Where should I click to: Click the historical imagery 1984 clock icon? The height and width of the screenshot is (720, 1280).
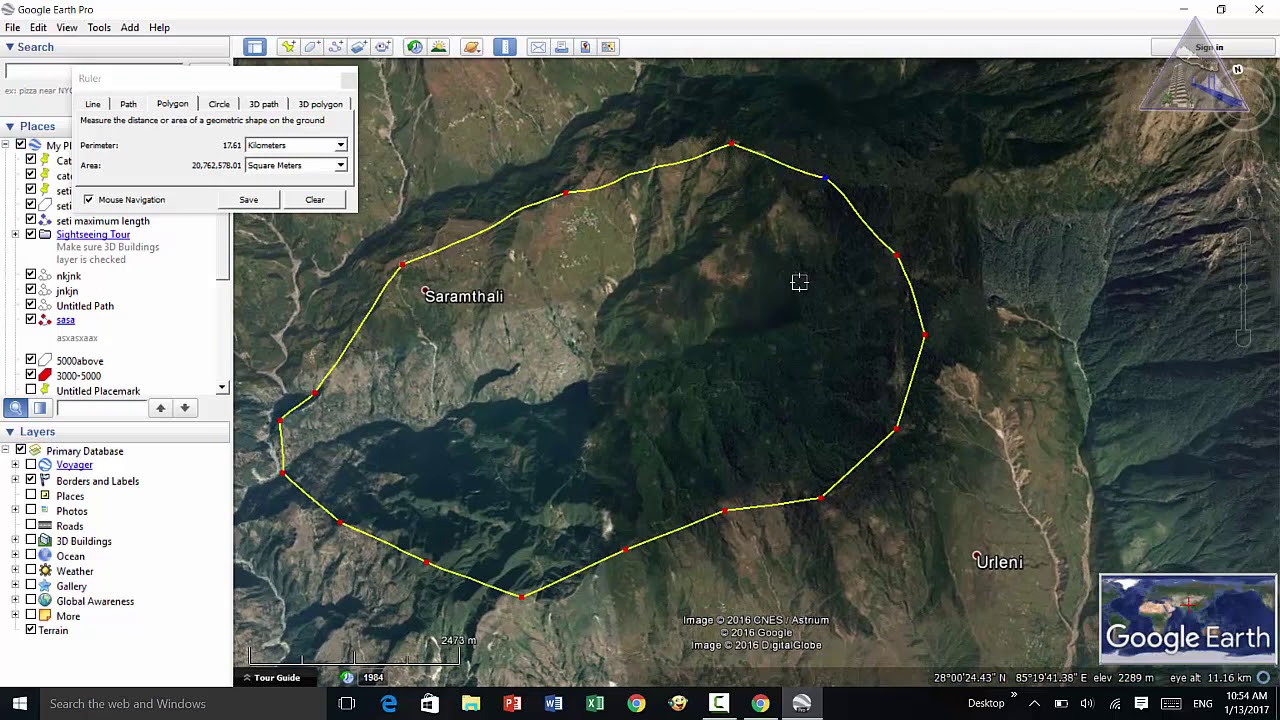point(347,678)
